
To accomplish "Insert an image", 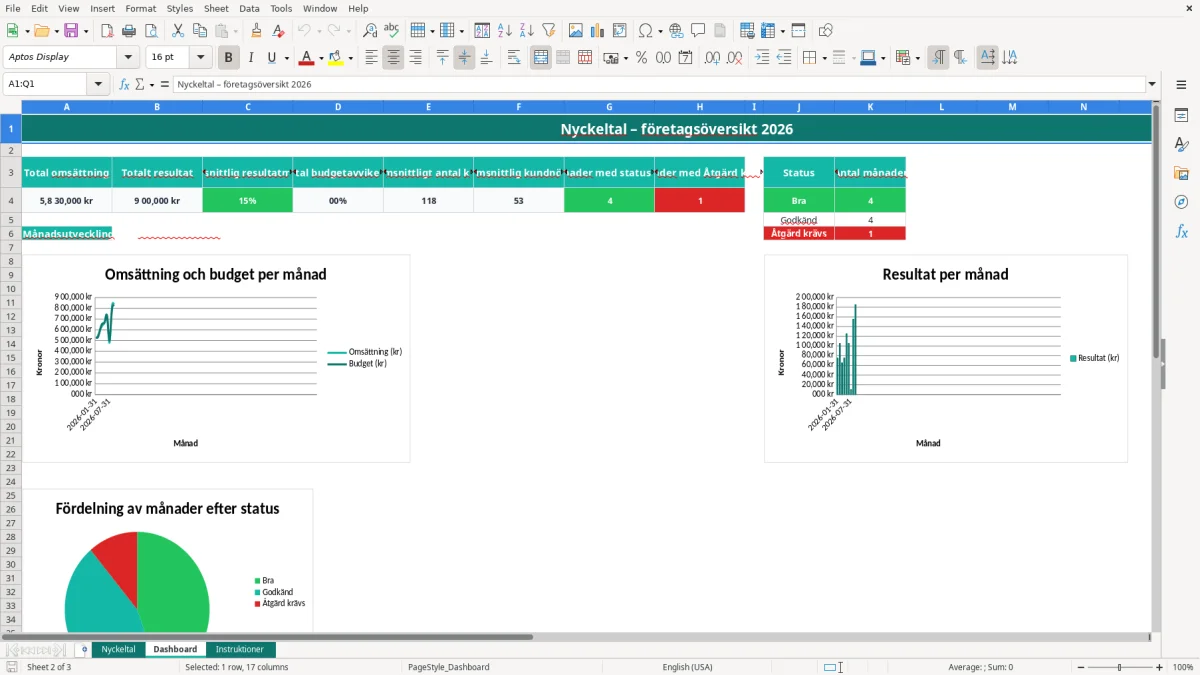I will click(x=575, y=31).
